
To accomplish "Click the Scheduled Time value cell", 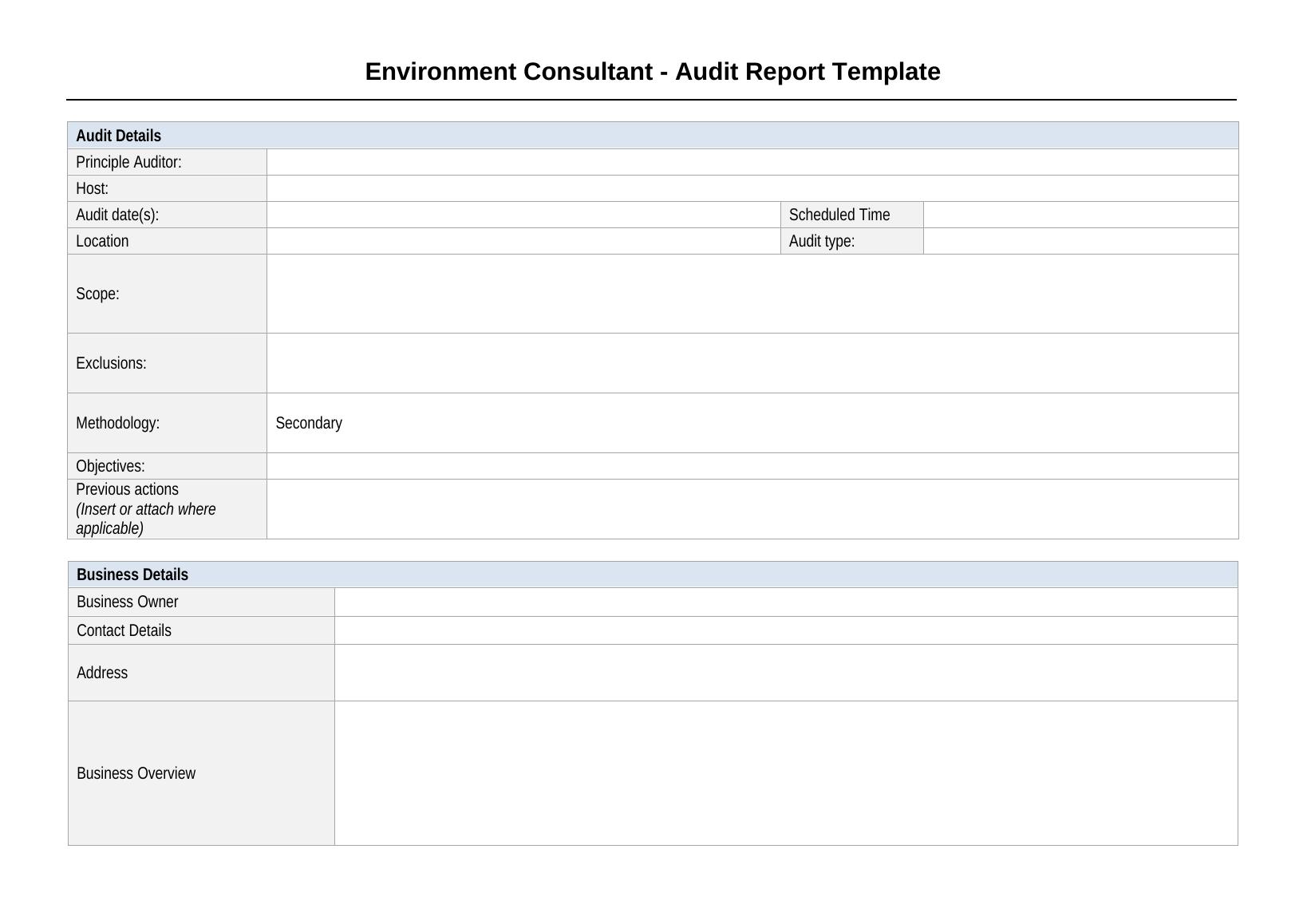I will point(1080,215).
